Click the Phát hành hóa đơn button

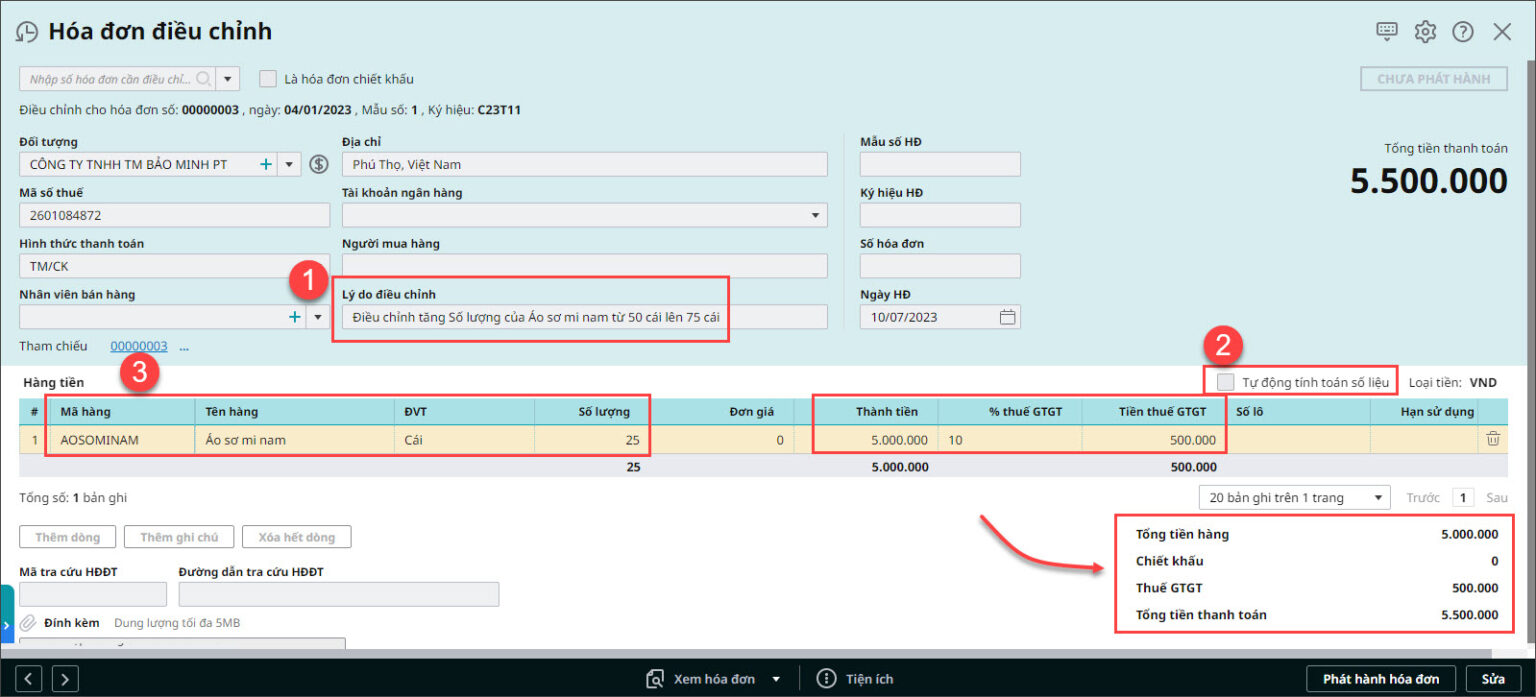tap(1381, 679)
